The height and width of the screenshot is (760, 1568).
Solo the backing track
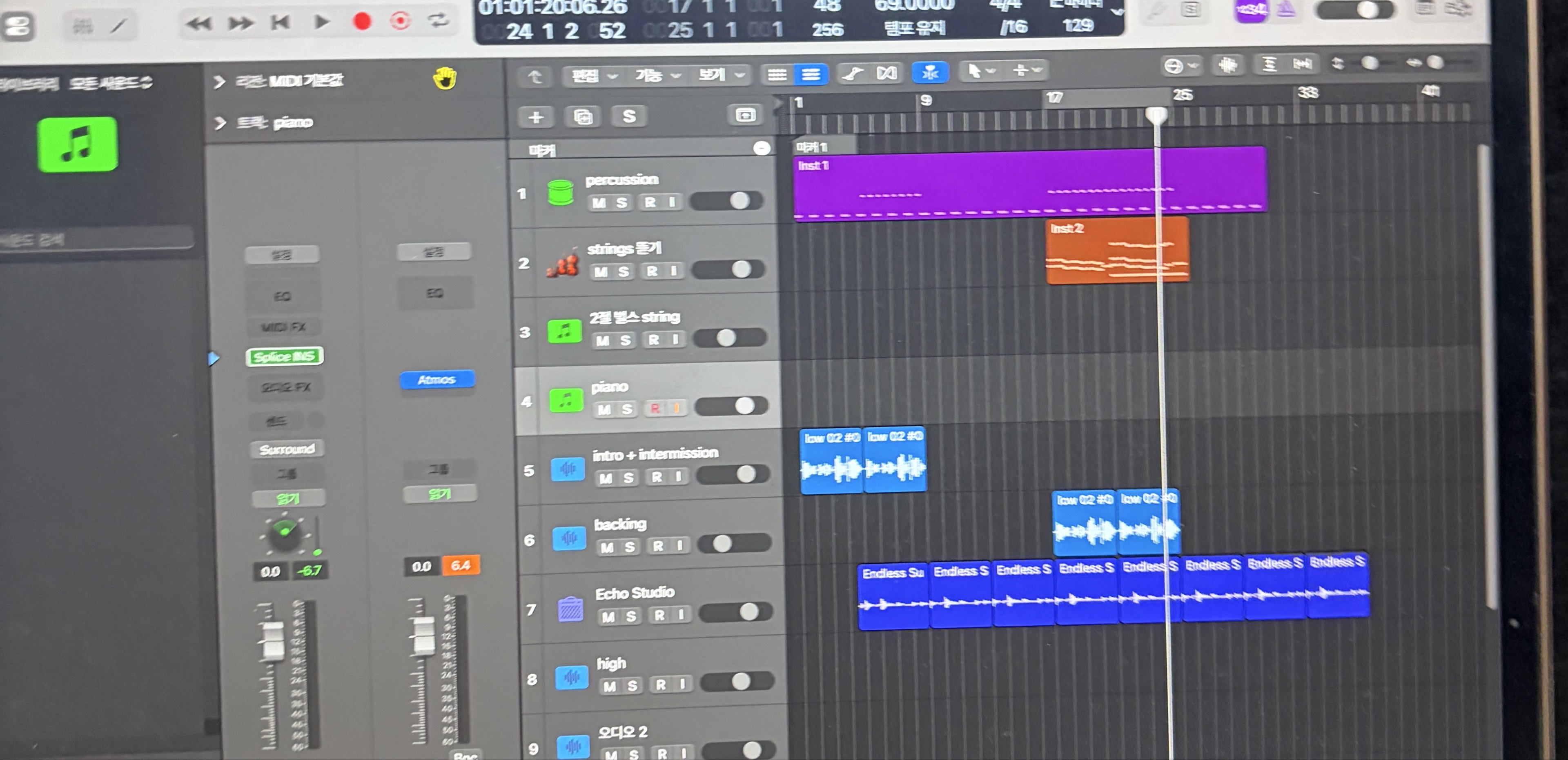tap(629, 547)
